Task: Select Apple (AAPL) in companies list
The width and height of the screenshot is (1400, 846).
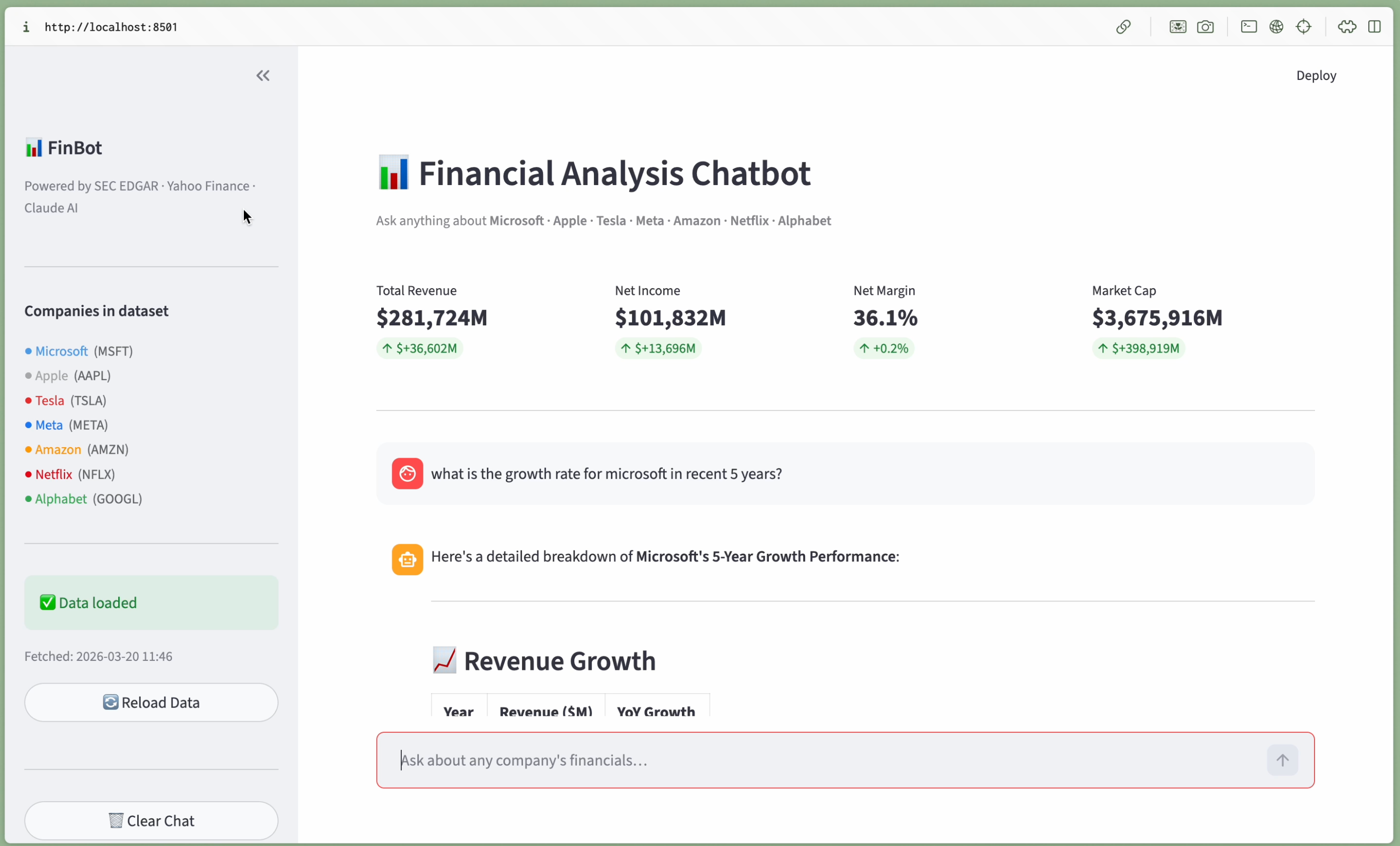Action: 67,376
